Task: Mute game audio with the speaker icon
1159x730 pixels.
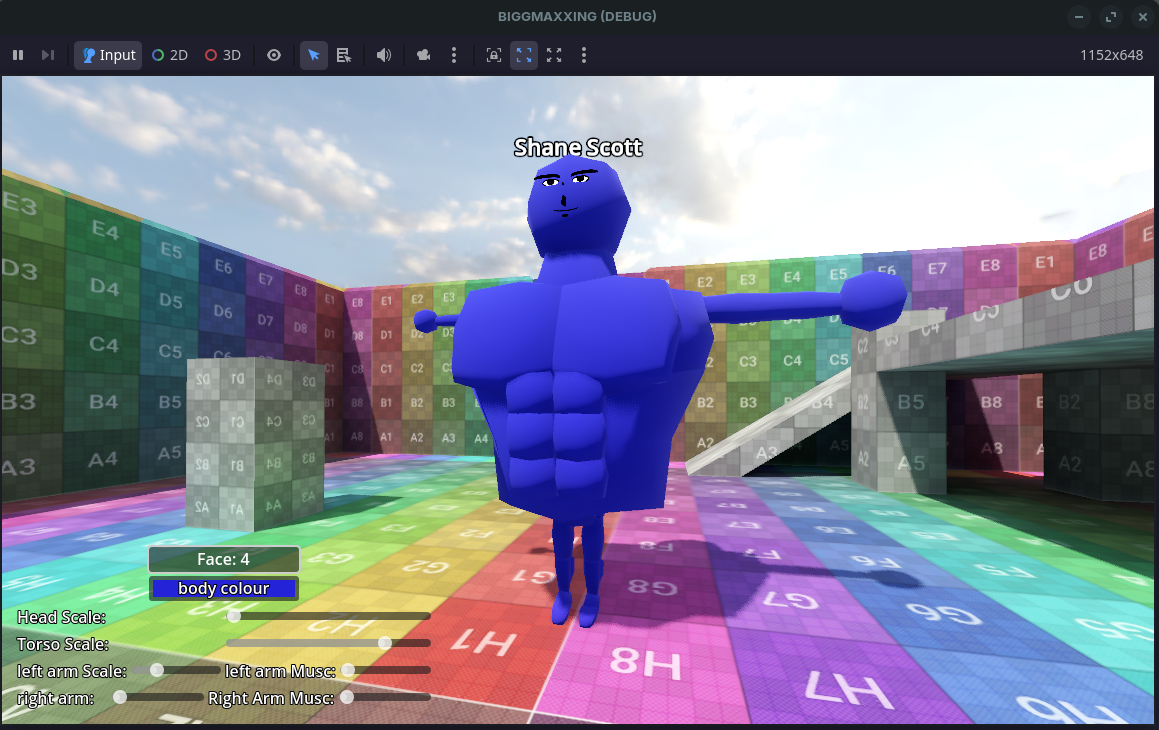Action: 383,55
